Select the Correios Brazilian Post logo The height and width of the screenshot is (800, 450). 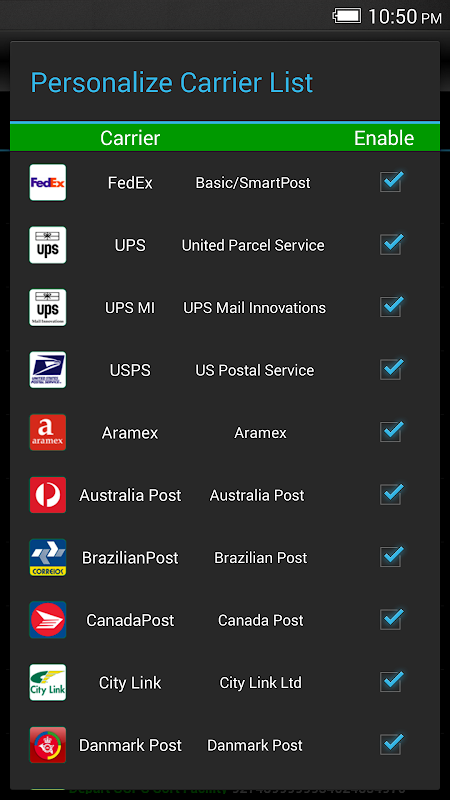(x=47, y=558)
